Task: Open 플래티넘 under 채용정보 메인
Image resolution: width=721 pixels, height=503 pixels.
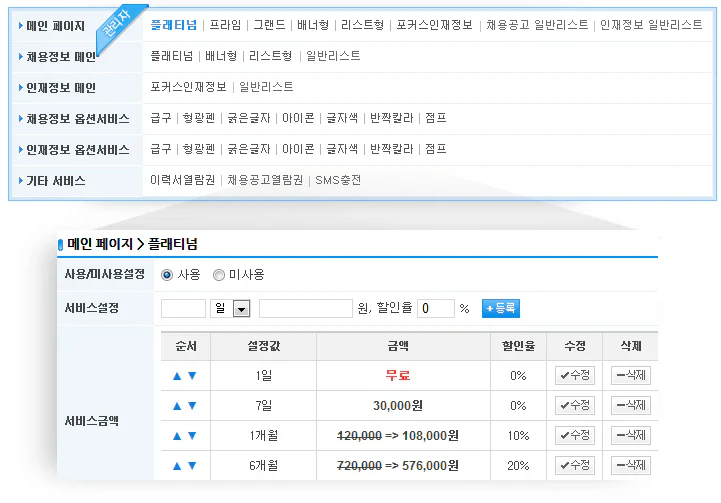Action: click(172, 56)
